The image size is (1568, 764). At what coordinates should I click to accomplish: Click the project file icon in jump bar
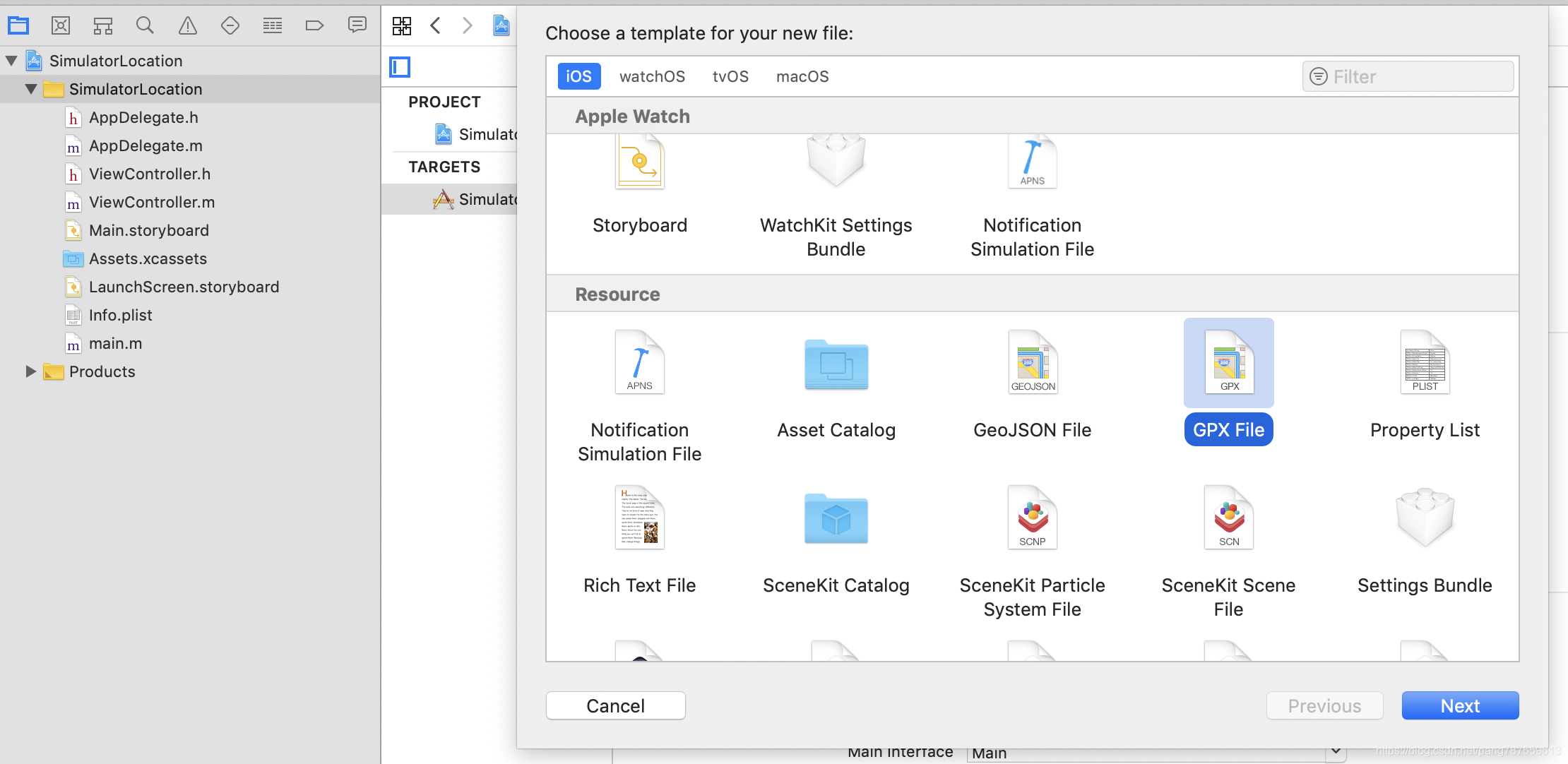[x=501, y=26]
